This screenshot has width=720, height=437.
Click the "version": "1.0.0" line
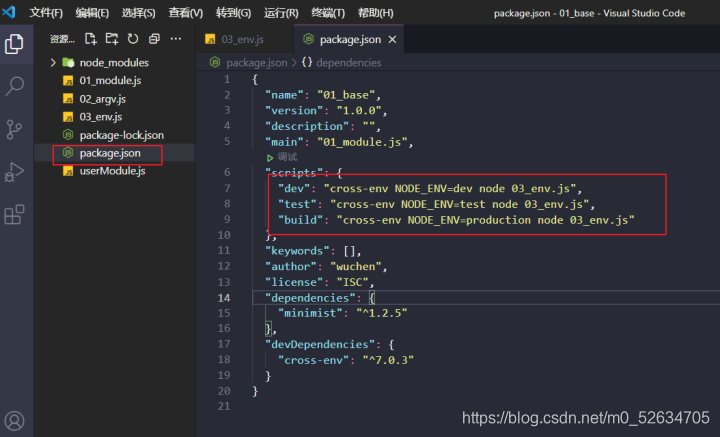pos(326,111)
